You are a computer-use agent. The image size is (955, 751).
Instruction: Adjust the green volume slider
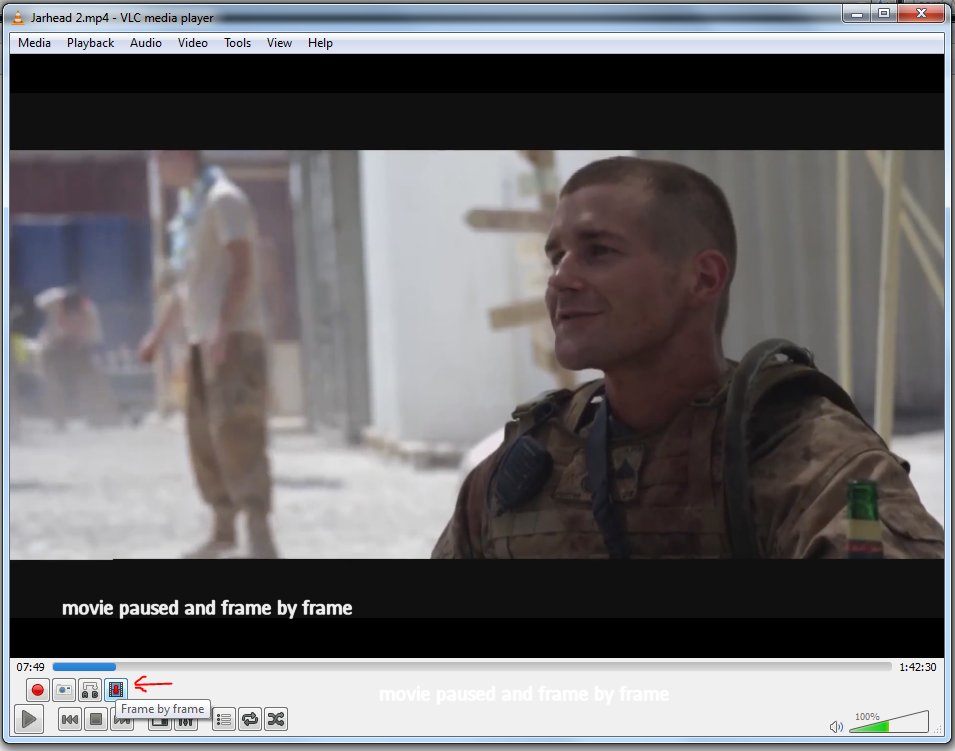[x=889, y=722]
